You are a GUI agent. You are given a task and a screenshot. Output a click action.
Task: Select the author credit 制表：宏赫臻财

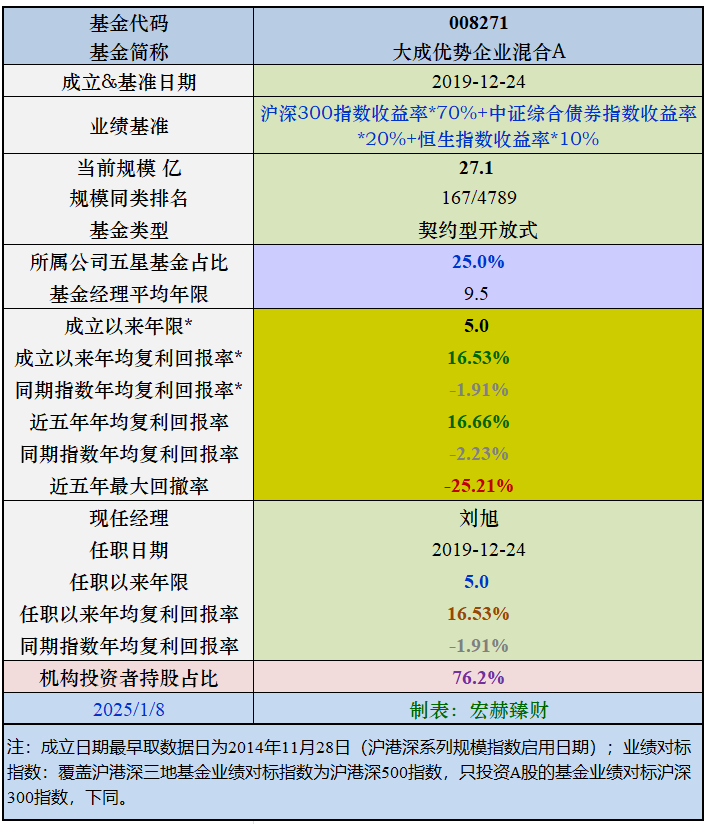[478, 710]
